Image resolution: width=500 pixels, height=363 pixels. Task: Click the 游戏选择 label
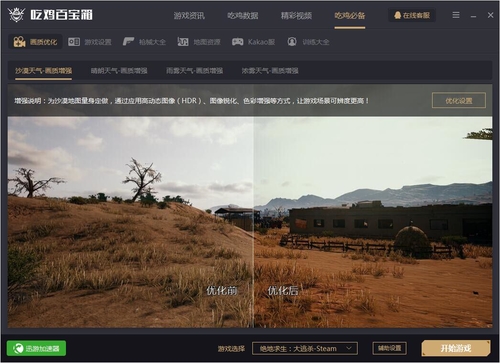coord(231,349)
